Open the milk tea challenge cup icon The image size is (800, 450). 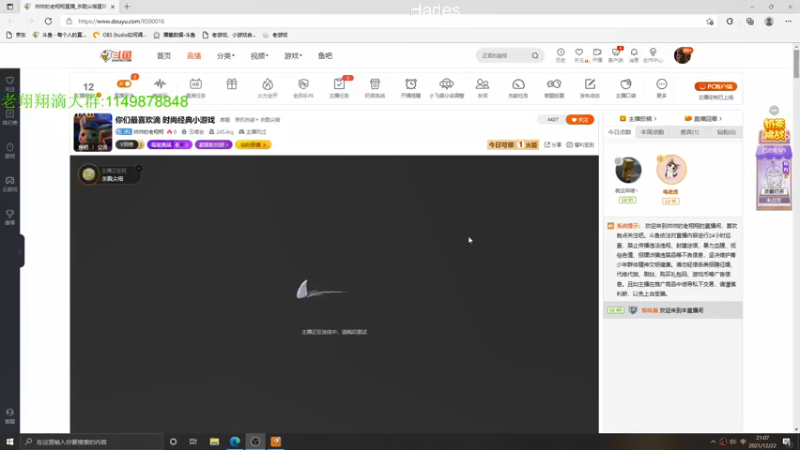pyautogui.click(x=375, y=84)
